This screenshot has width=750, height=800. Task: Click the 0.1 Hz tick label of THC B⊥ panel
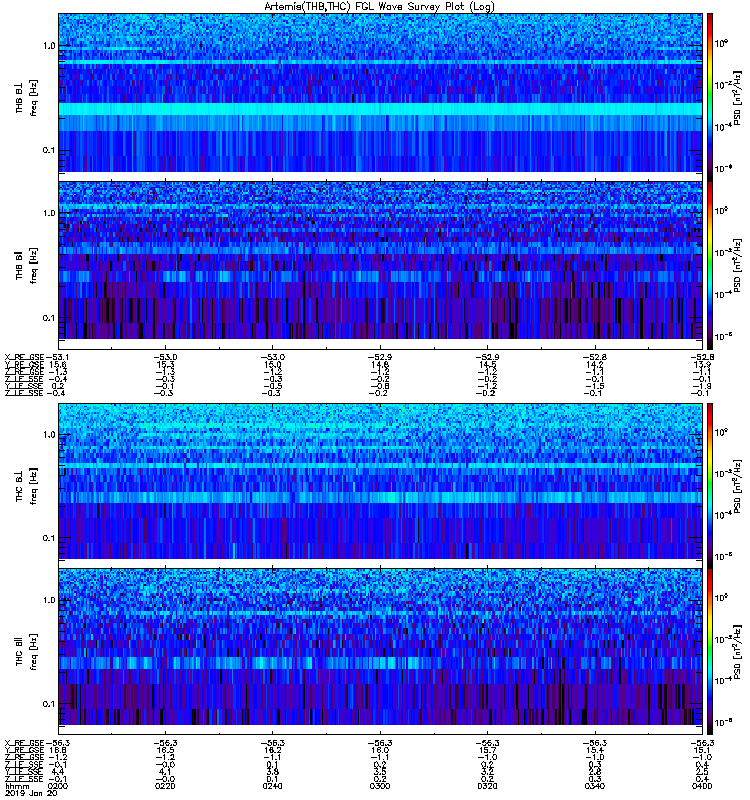(x=49, y=538)
